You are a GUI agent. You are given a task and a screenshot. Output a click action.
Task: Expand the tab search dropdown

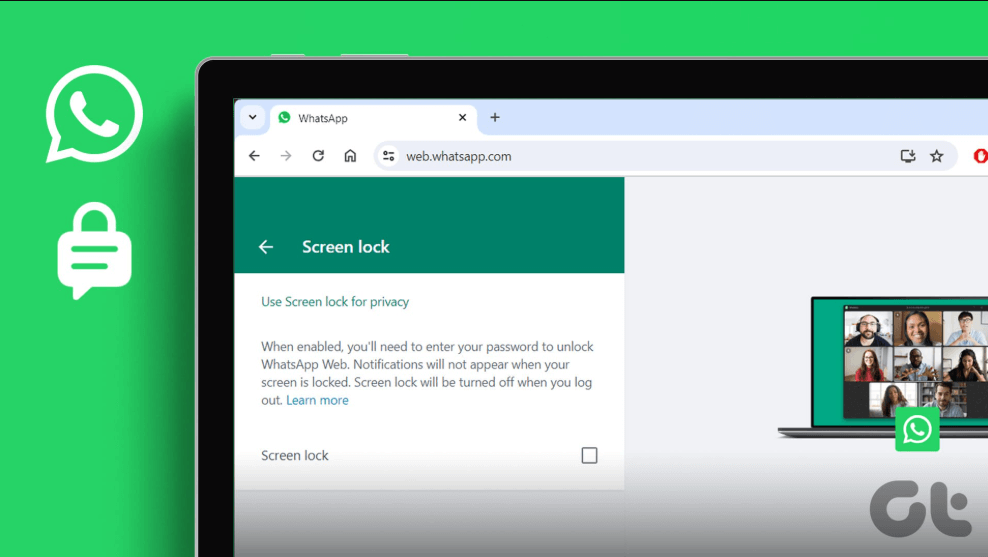pyautogui.click(x=253, y=117)
